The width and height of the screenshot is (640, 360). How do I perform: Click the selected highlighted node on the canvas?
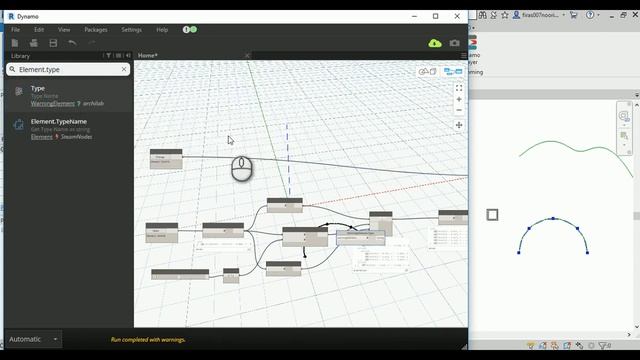(x=360, y=238)
